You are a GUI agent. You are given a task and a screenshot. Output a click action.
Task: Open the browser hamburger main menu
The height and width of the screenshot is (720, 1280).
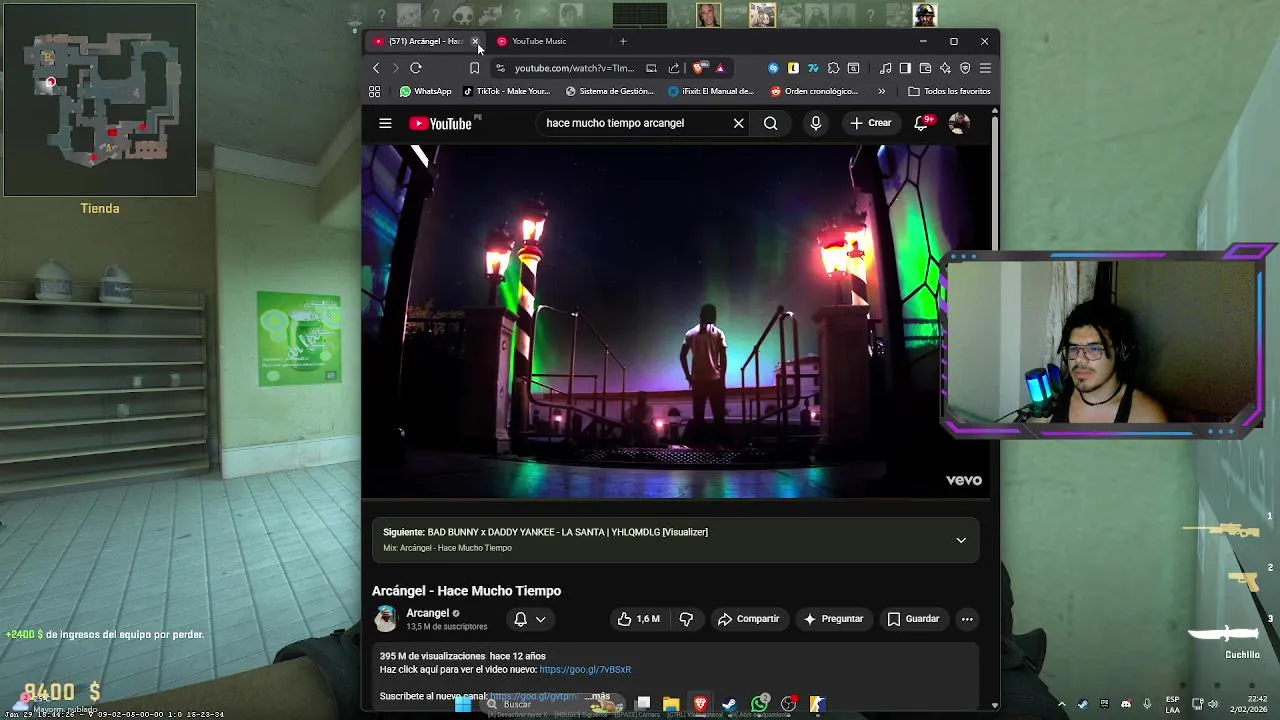pos(985,68)
